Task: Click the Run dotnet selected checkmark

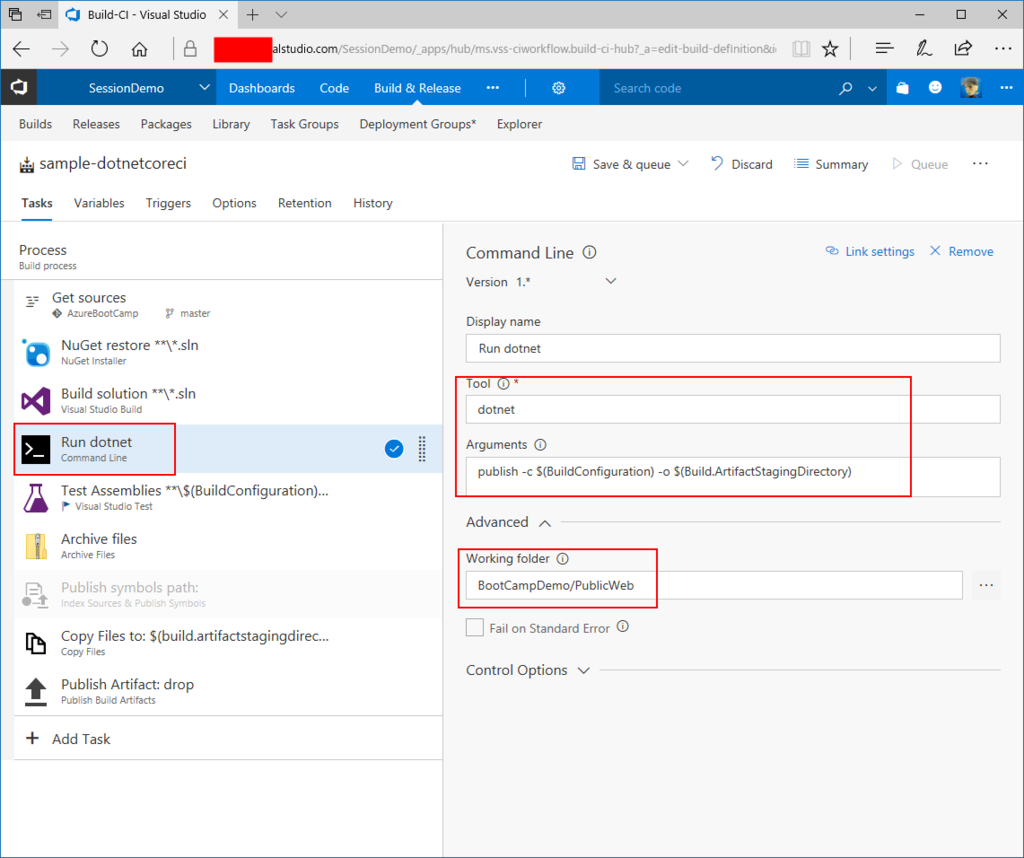Action: pyautogui.click(x=394, y=449)
